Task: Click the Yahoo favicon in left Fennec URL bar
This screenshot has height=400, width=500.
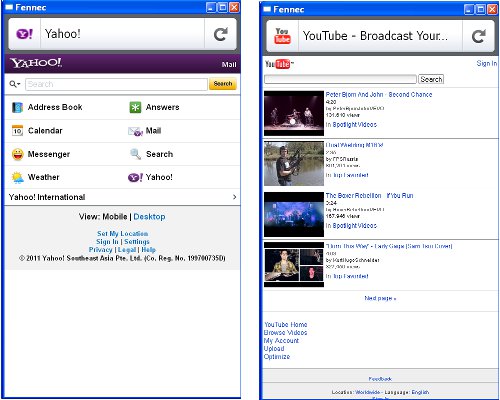Action: (25, 34)
